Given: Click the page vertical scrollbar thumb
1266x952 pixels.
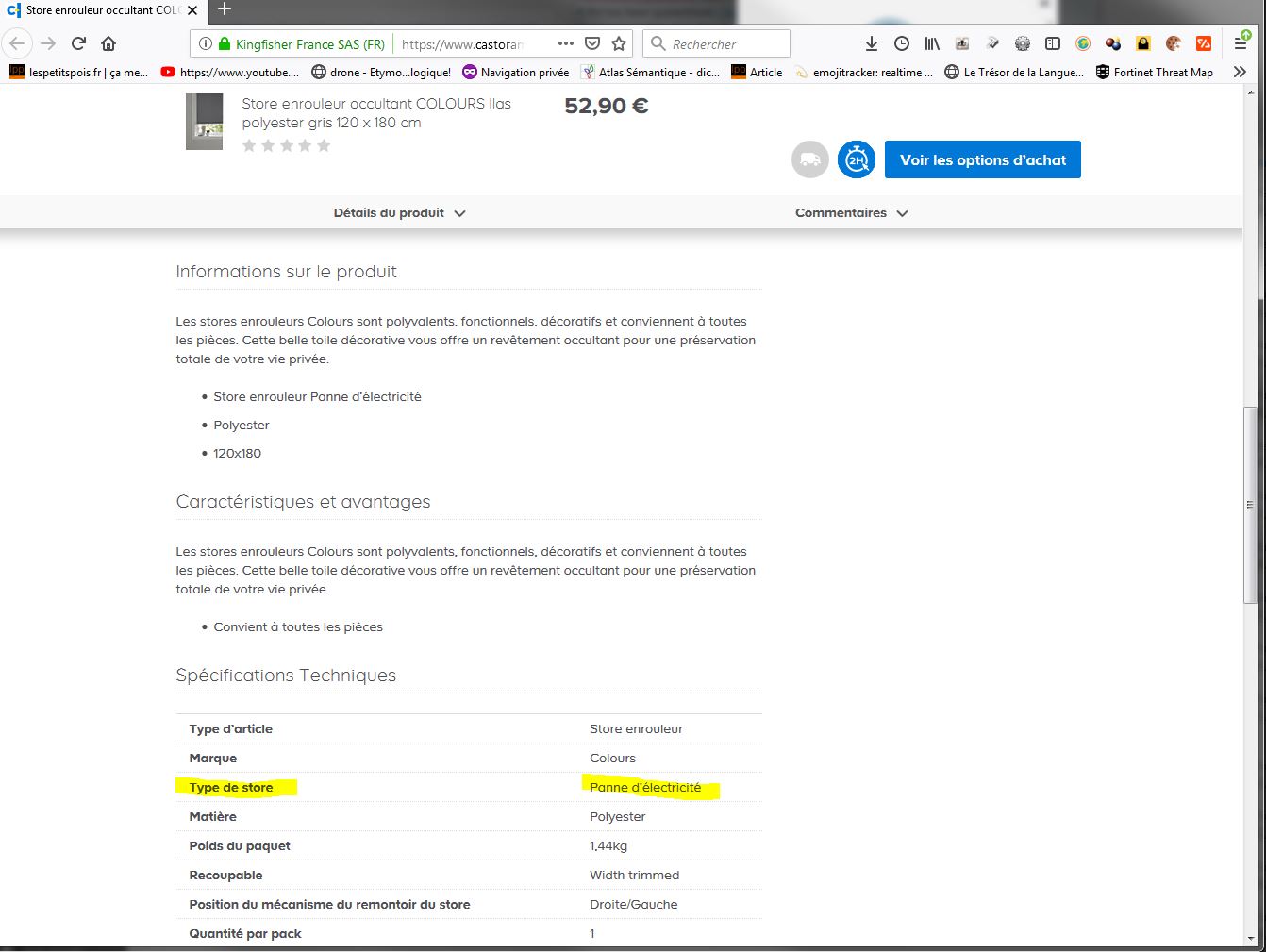Looking at the screenshot, I should pos(1251,505).
